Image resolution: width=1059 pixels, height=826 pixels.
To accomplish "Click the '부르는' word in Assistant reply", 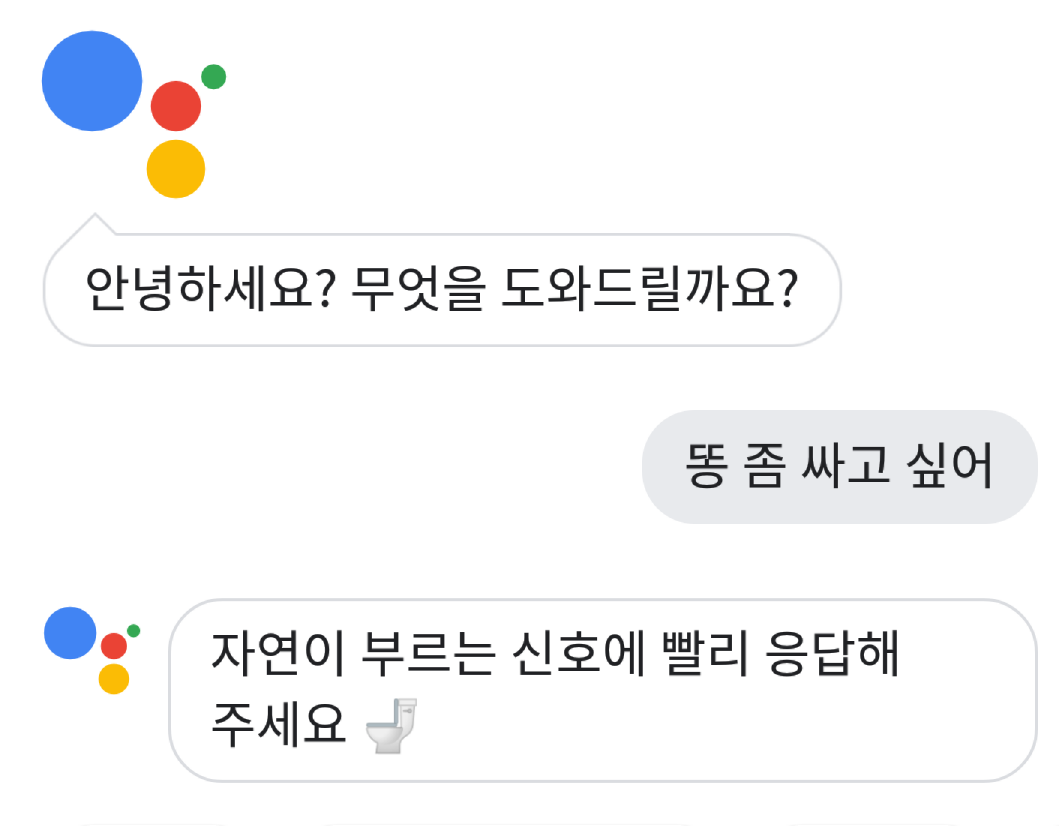I will tap(413, 656).
